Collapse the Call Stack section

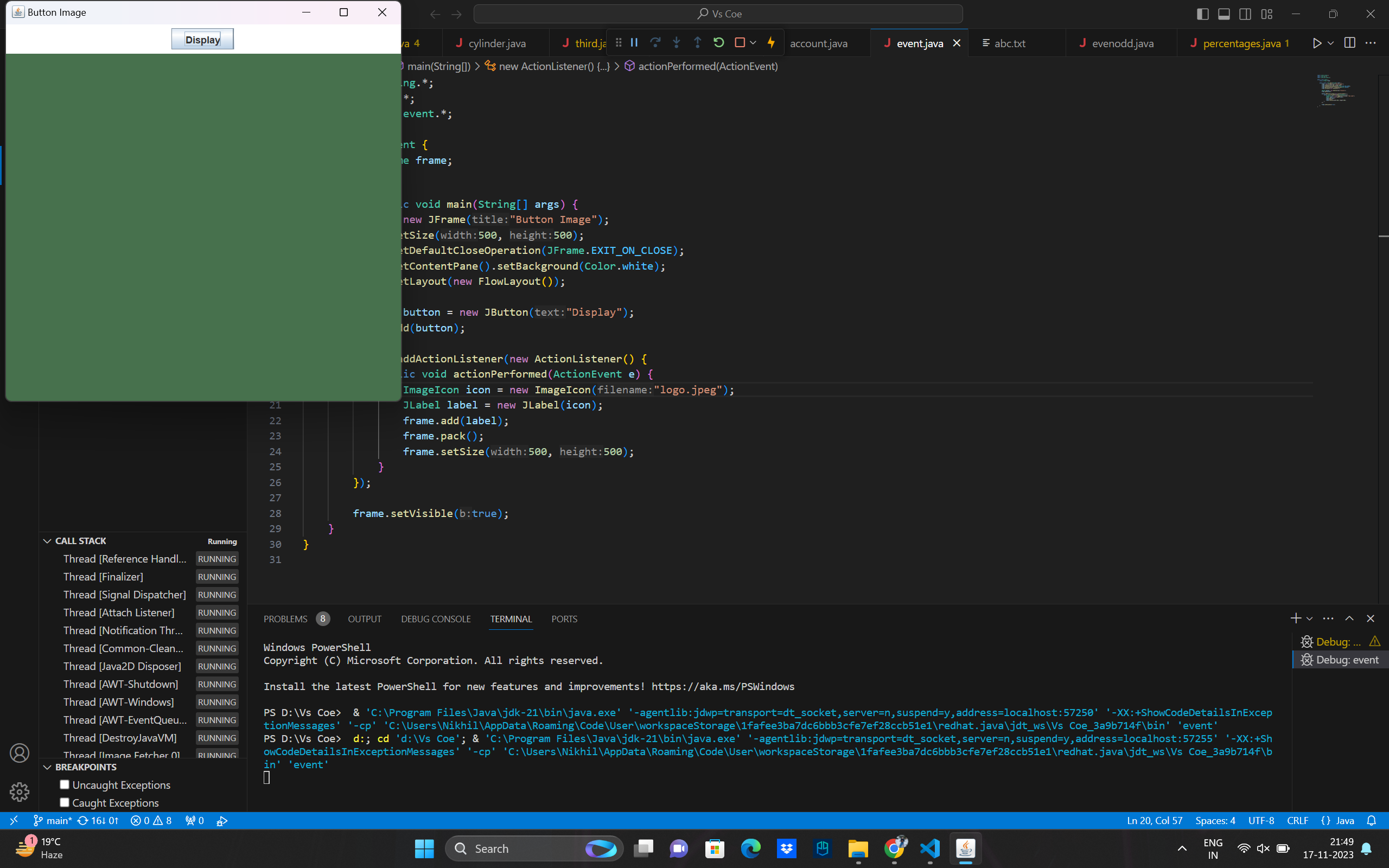pos(48,541)
